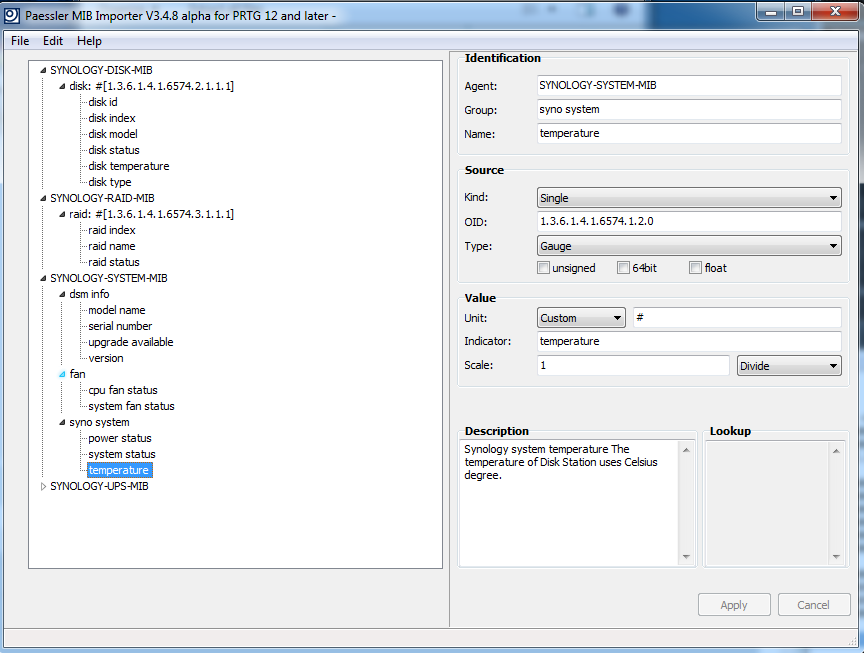Image resolution: width=864 pixels, height=653 pixels.
Task: Click the OID input field
Action: (689, 222)
